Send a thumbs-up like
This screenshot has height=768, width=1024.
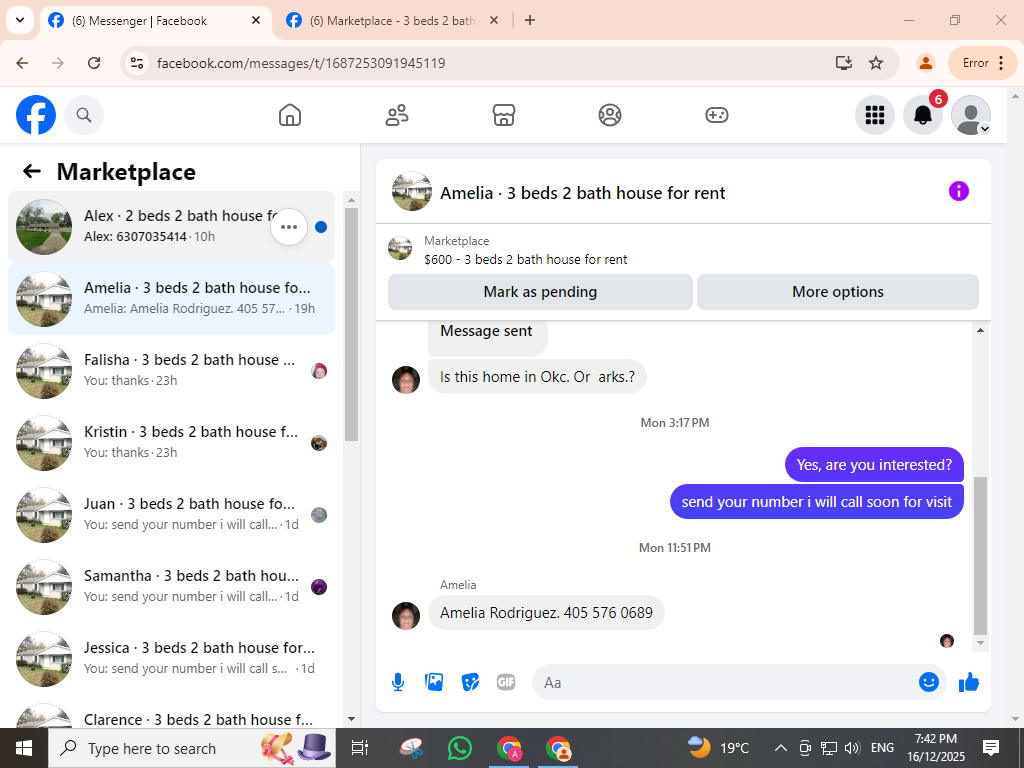coord(969,682)
